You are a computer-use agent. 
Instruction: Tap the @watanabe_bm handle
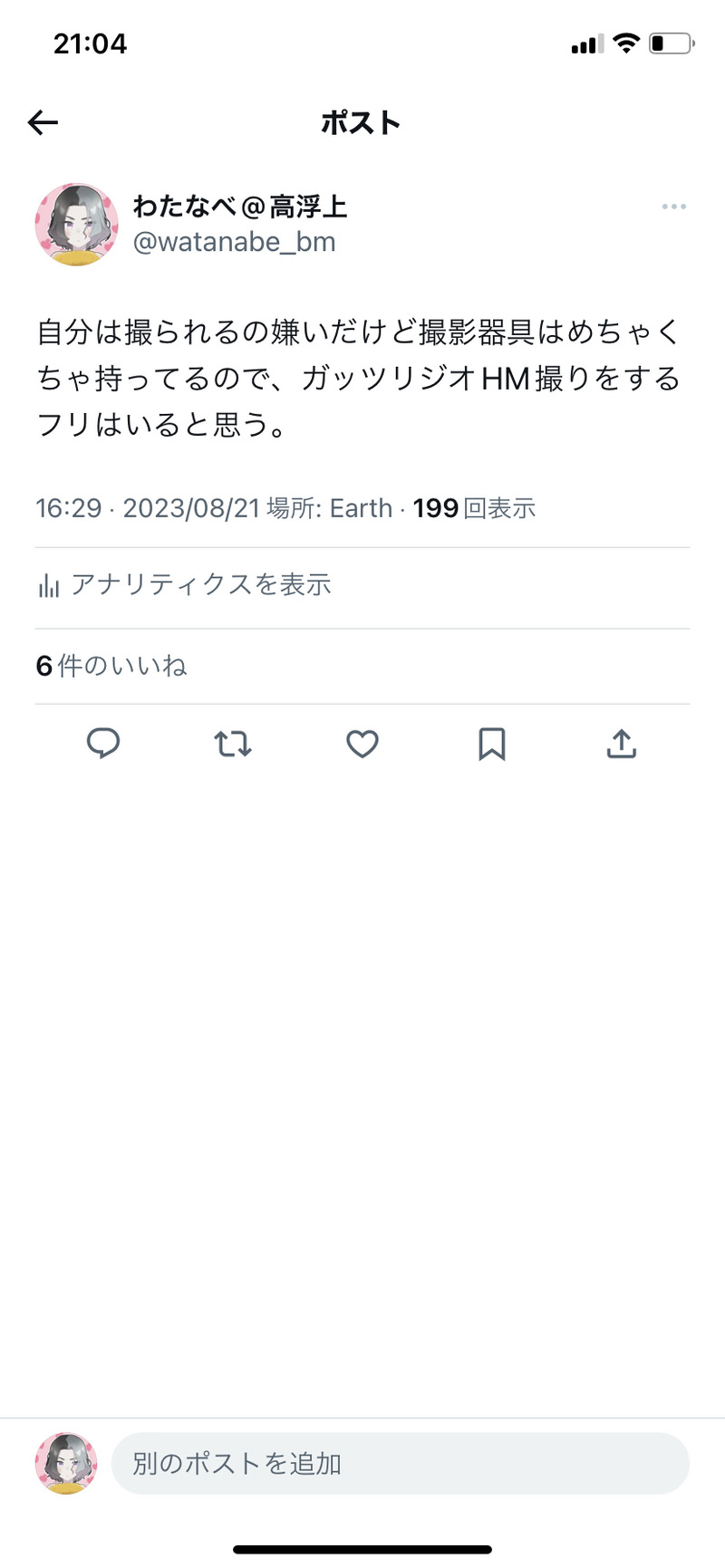(235, 243)
